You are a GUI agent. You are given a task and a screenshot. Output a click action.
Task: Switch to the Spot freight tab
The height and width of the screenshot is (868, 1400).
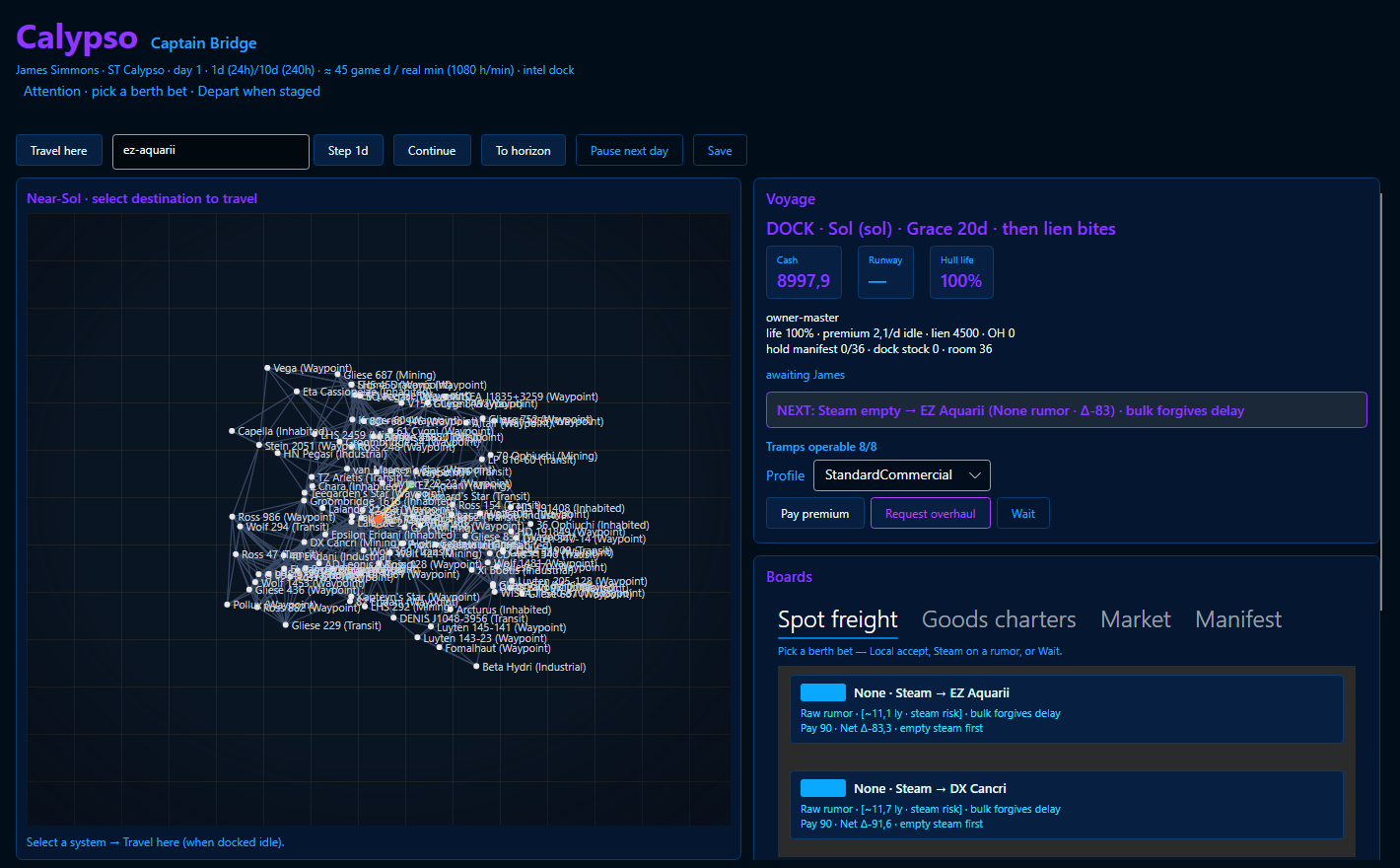click(838, 619)
